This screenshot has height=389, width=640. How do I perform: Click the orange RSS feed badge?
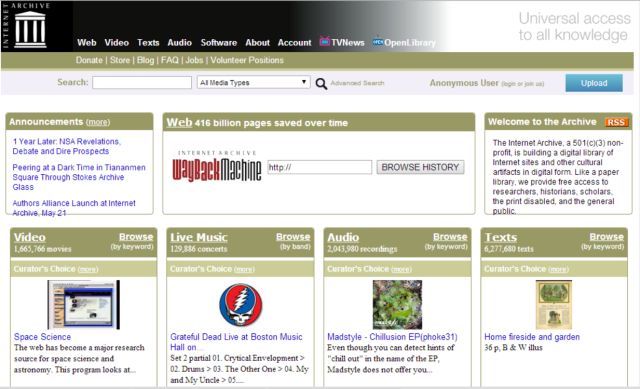(616, 122)
